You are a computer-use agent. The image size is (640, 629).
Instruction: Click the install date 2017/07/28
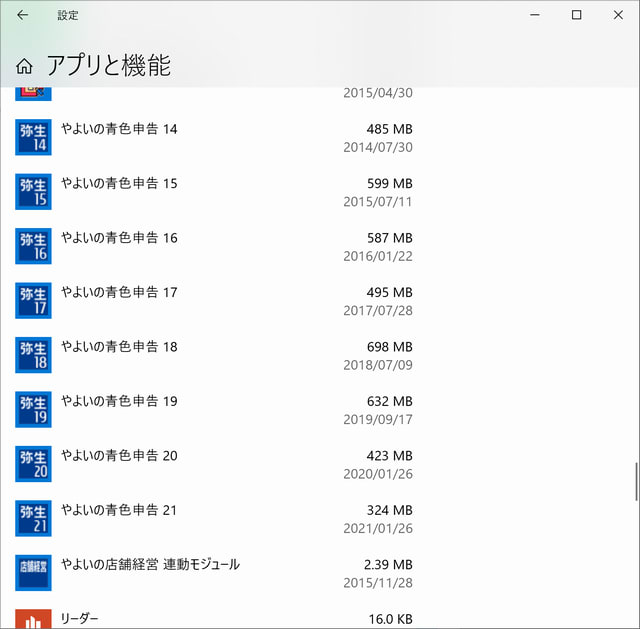pos(378,311)
